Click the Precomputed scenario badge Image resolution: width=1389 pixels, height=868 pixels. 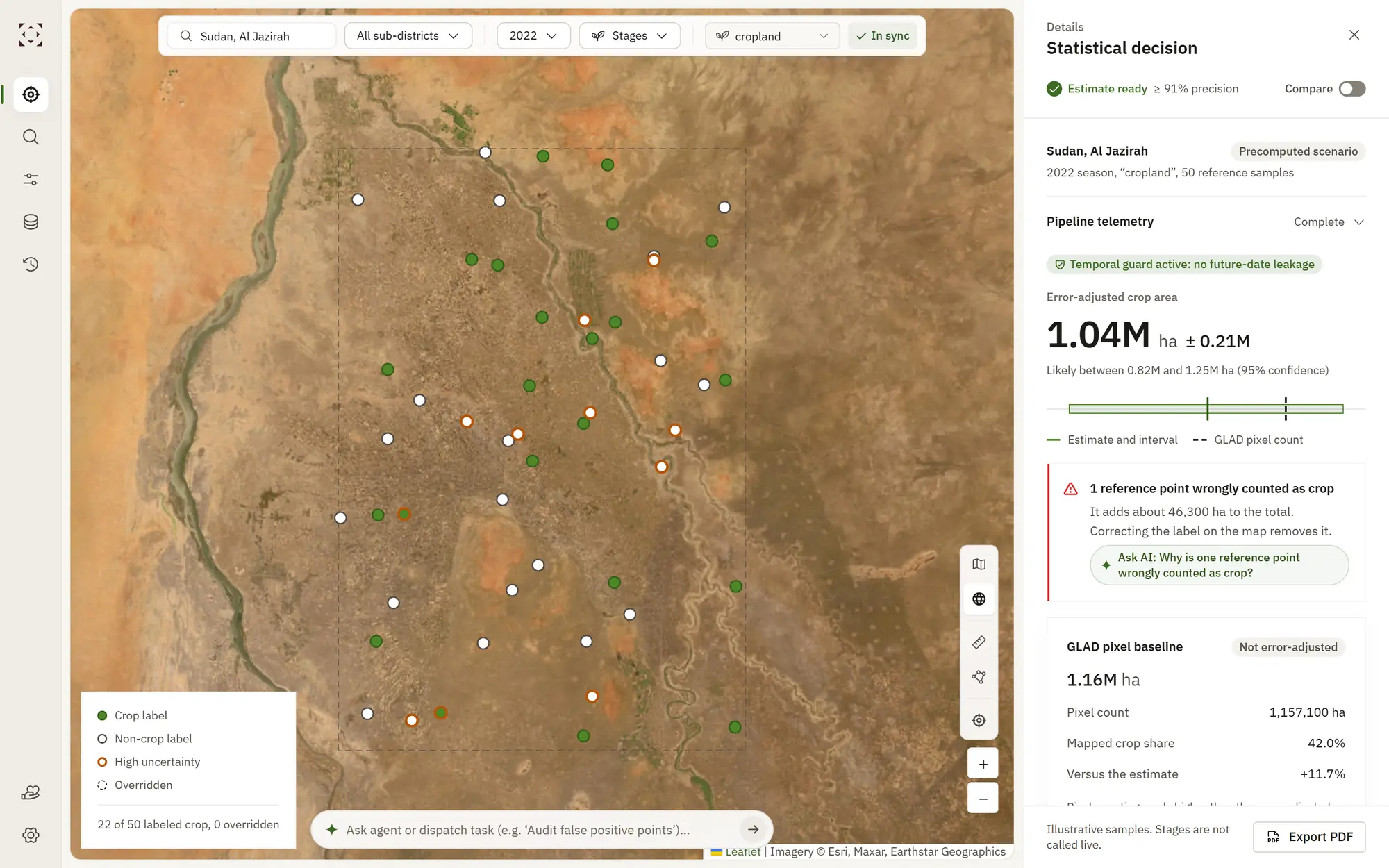click(x=1298, y=151)
